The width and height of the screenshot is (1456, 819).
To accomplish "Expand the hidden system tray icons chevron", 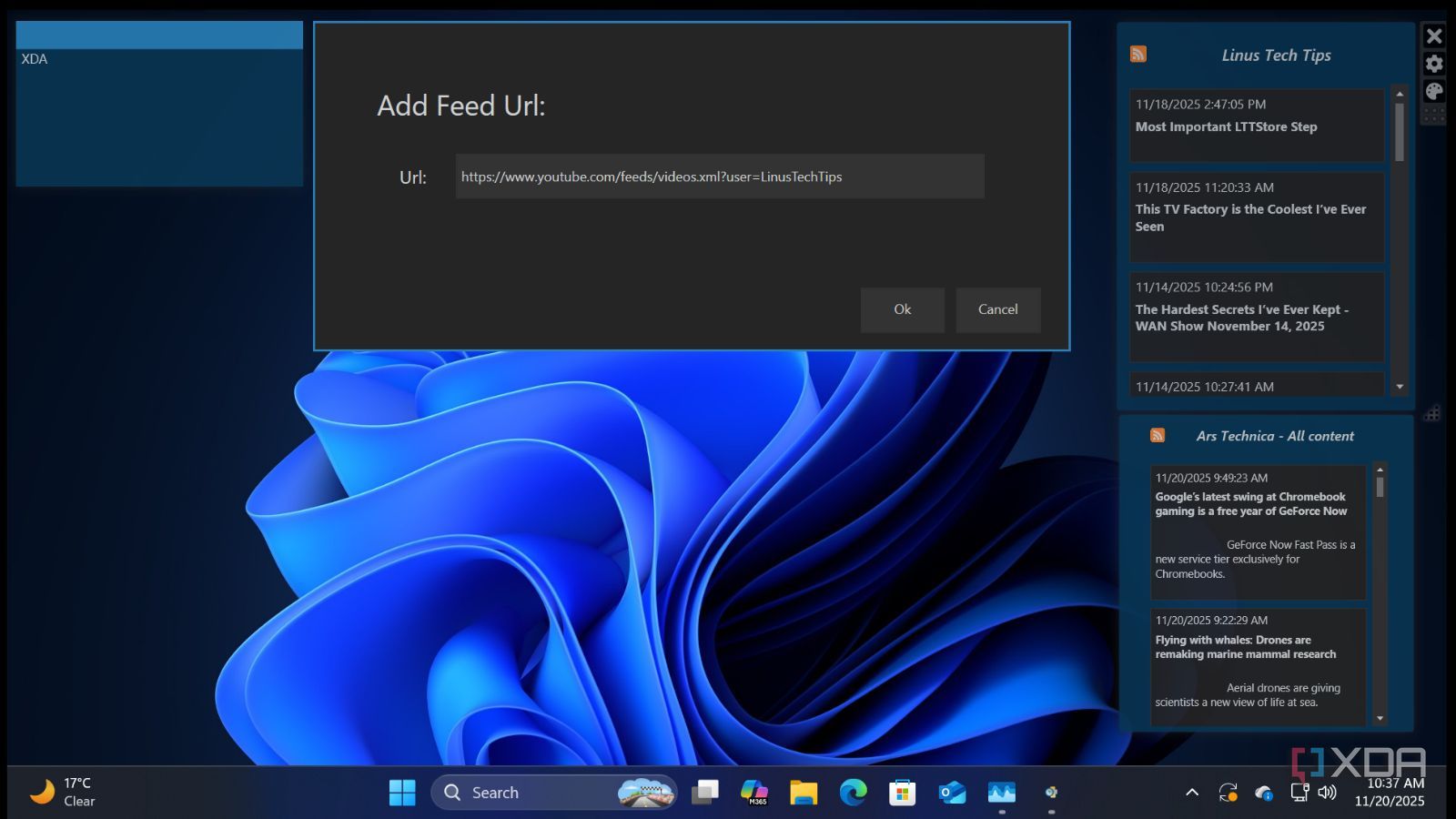I will [1191, 793].
